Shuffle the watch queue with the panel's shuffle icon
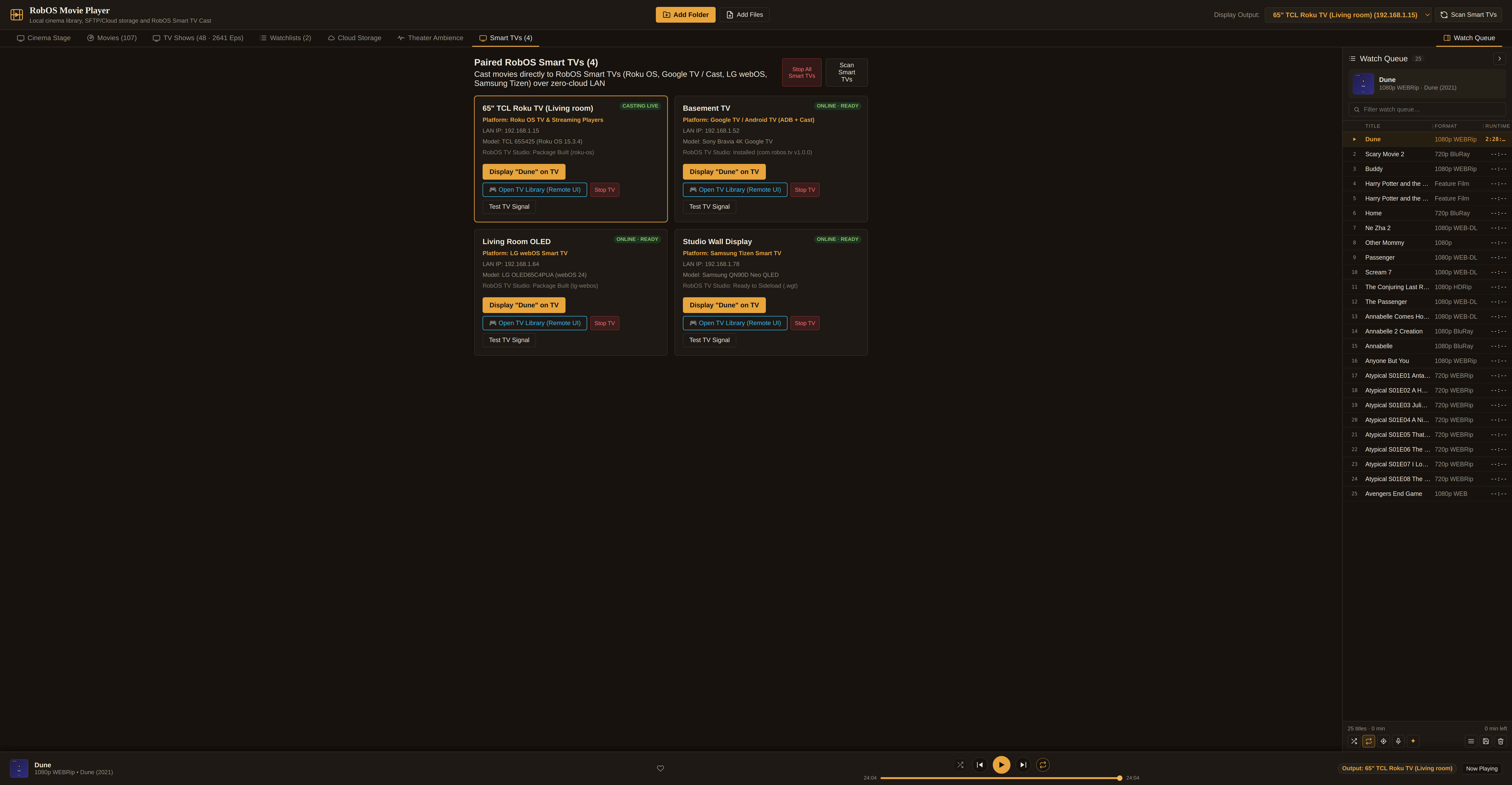This screenshot has width=1512, height=785. 1354,741
